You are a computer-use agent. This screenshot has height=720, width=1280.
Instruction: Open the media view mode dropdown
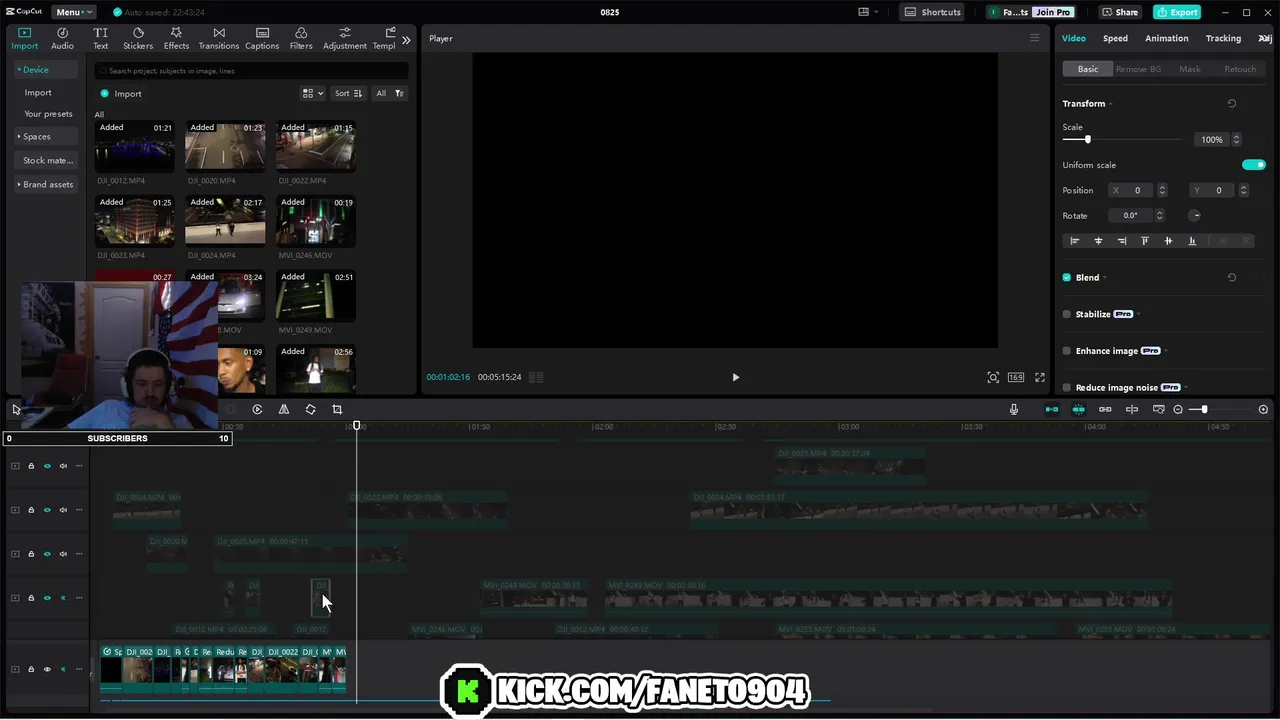click(313, 93)
